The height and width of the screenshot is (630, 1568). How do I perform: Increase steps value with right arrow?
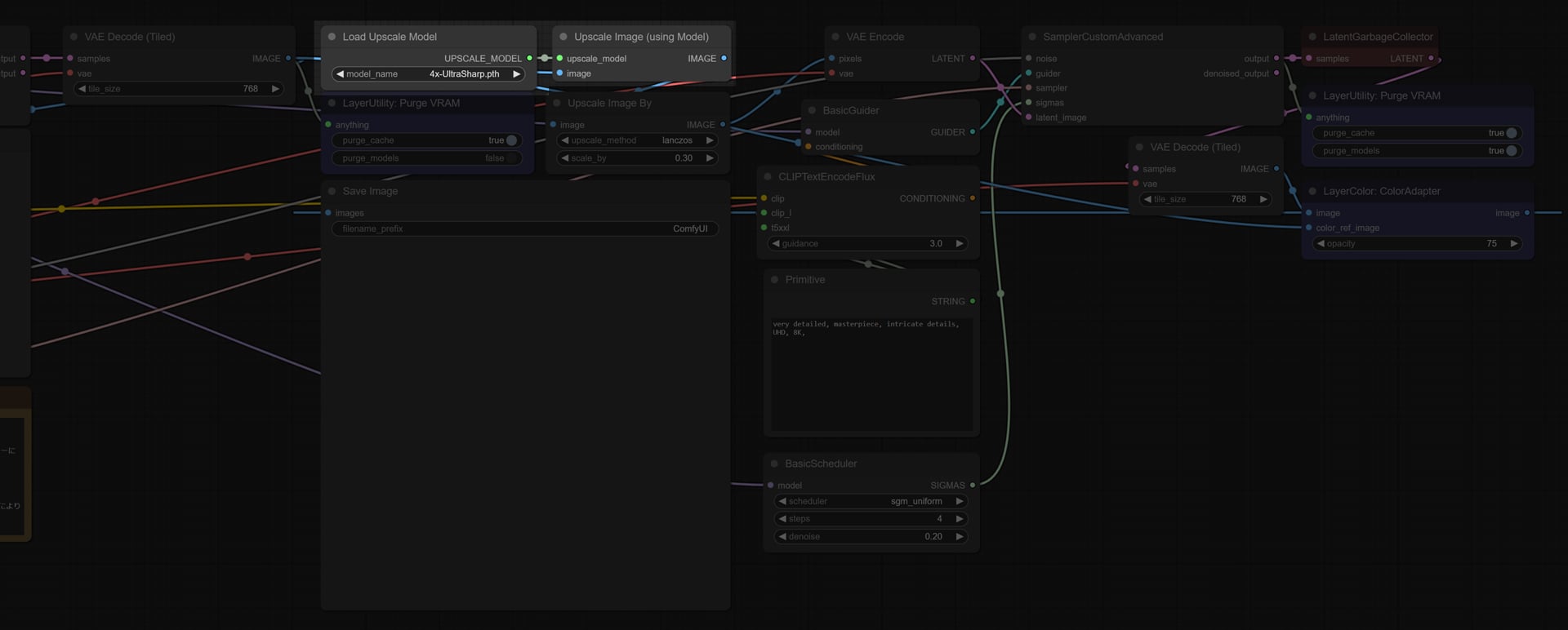point(959,519)
